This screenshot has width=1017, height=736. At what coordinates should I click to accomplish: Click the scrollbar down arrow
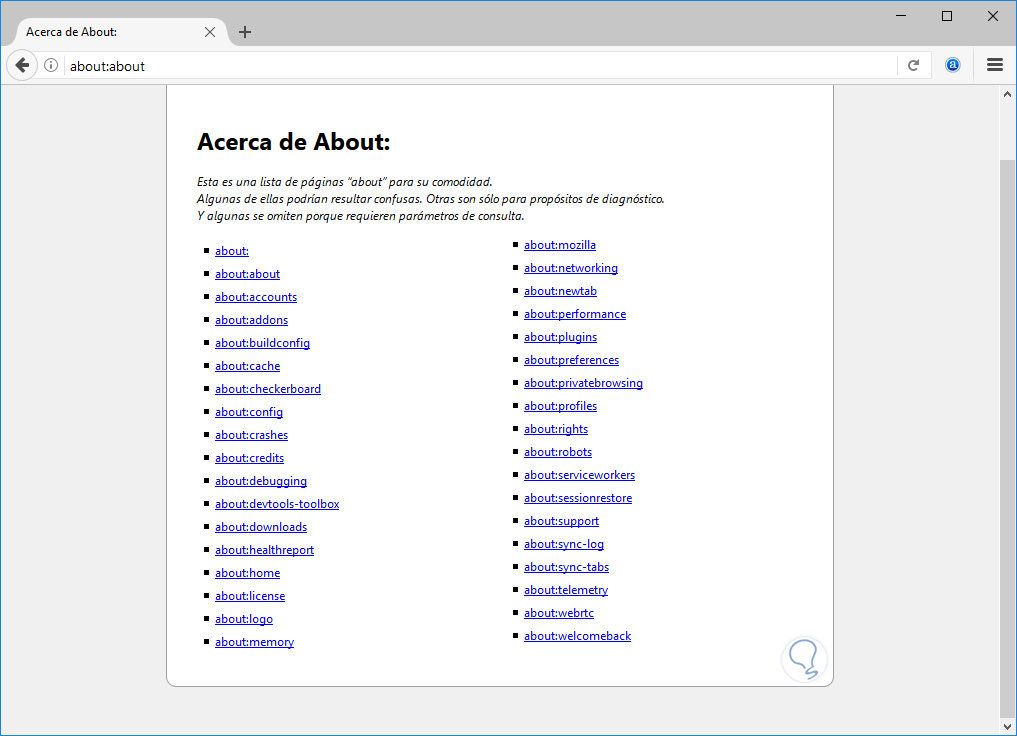[1007, 726]
